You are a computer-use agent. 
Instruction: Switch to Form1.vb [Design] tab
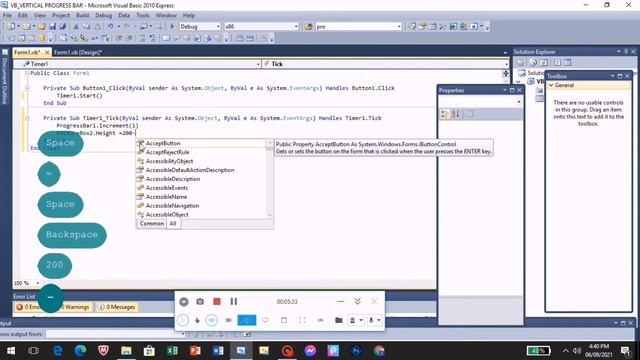point(78,52)
